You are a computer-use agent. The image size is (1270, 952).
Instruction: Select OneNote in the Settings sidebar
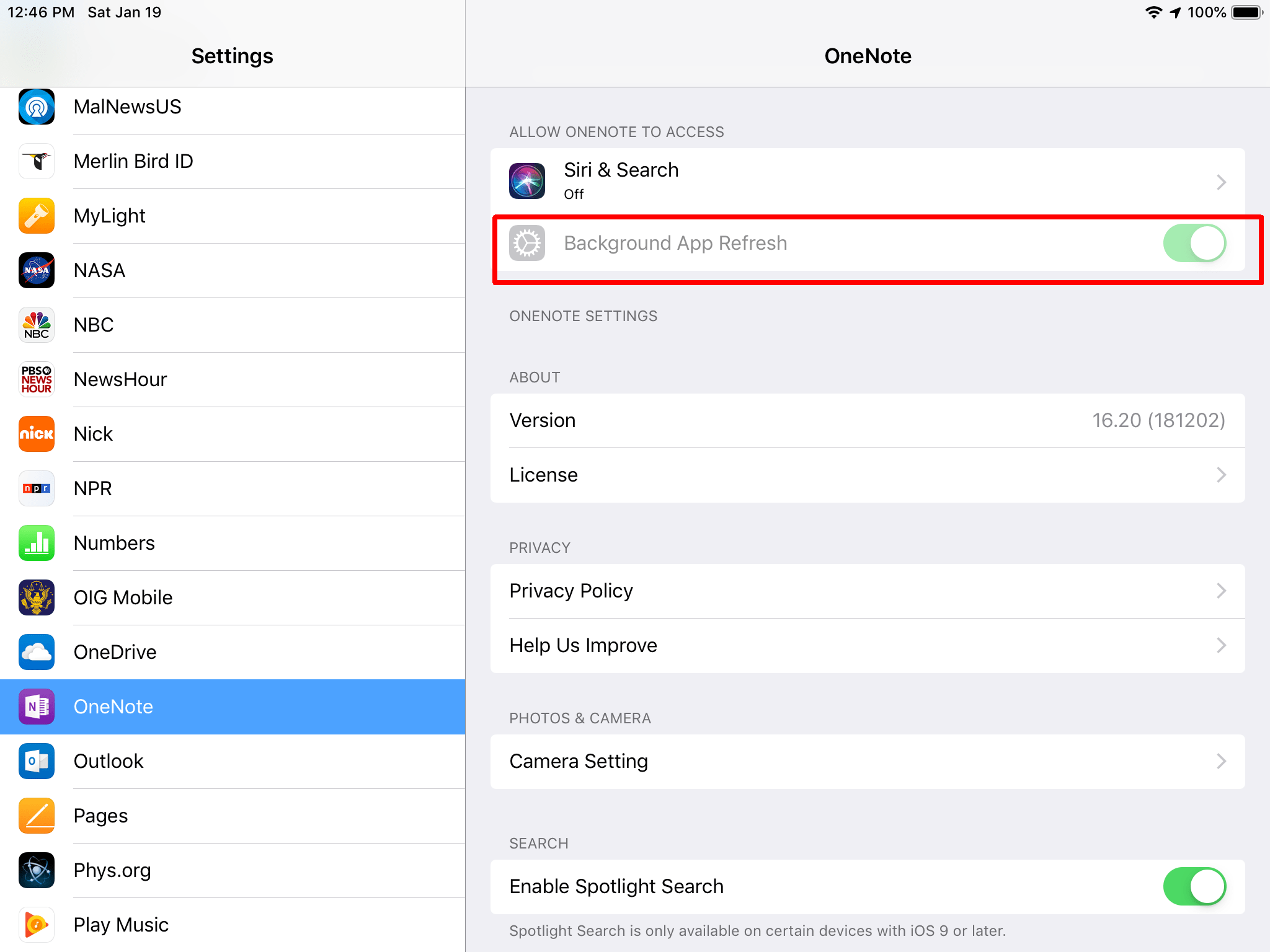click(x=233, y=707)
